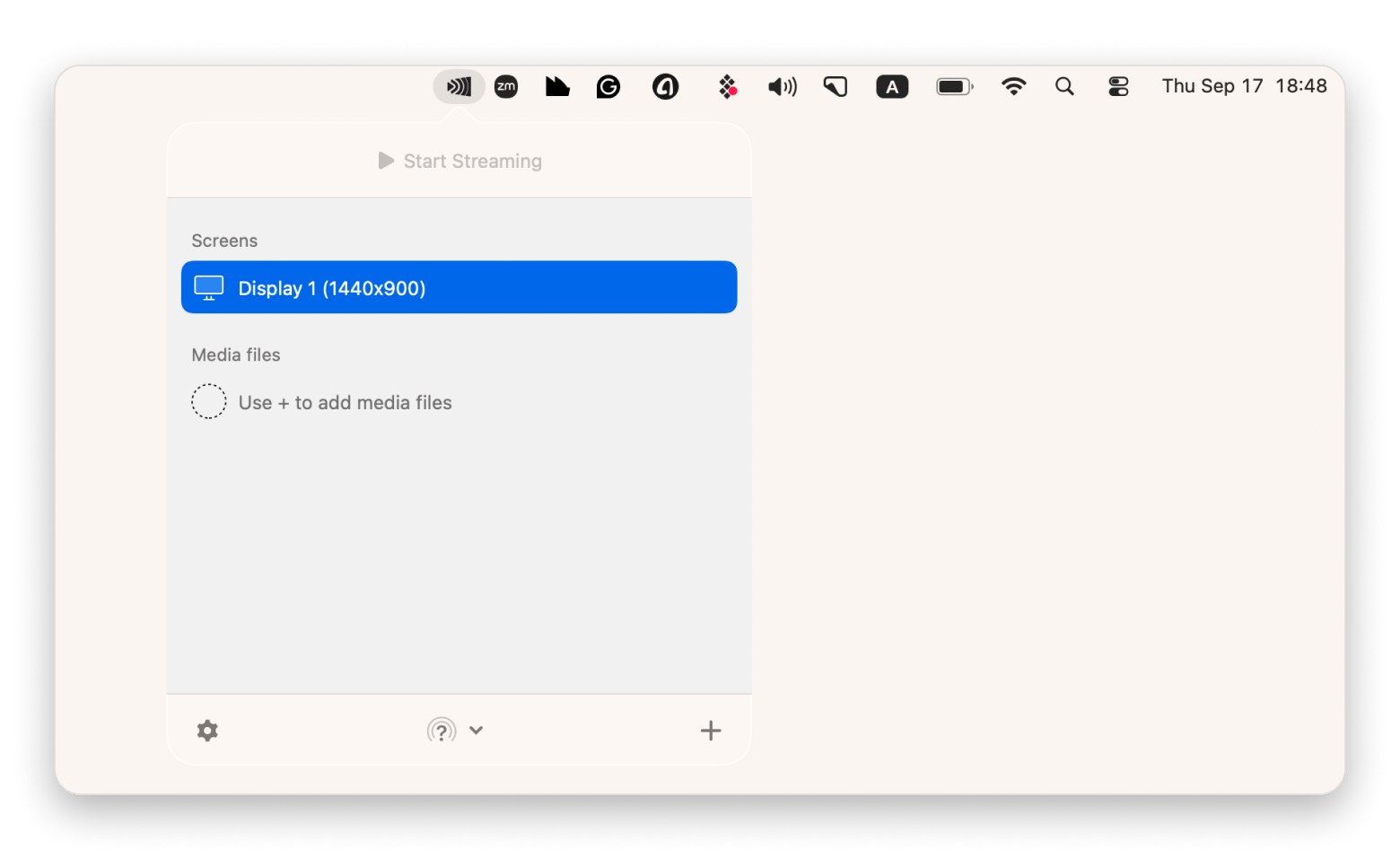Open Spotlight search
Viewport: 1400px width, 867px height.
(x=1064, y=86)
